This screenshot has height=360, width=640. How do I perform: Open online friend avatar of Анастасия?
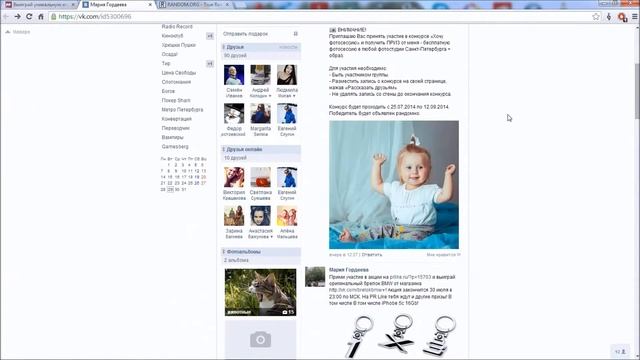point(260,216)
